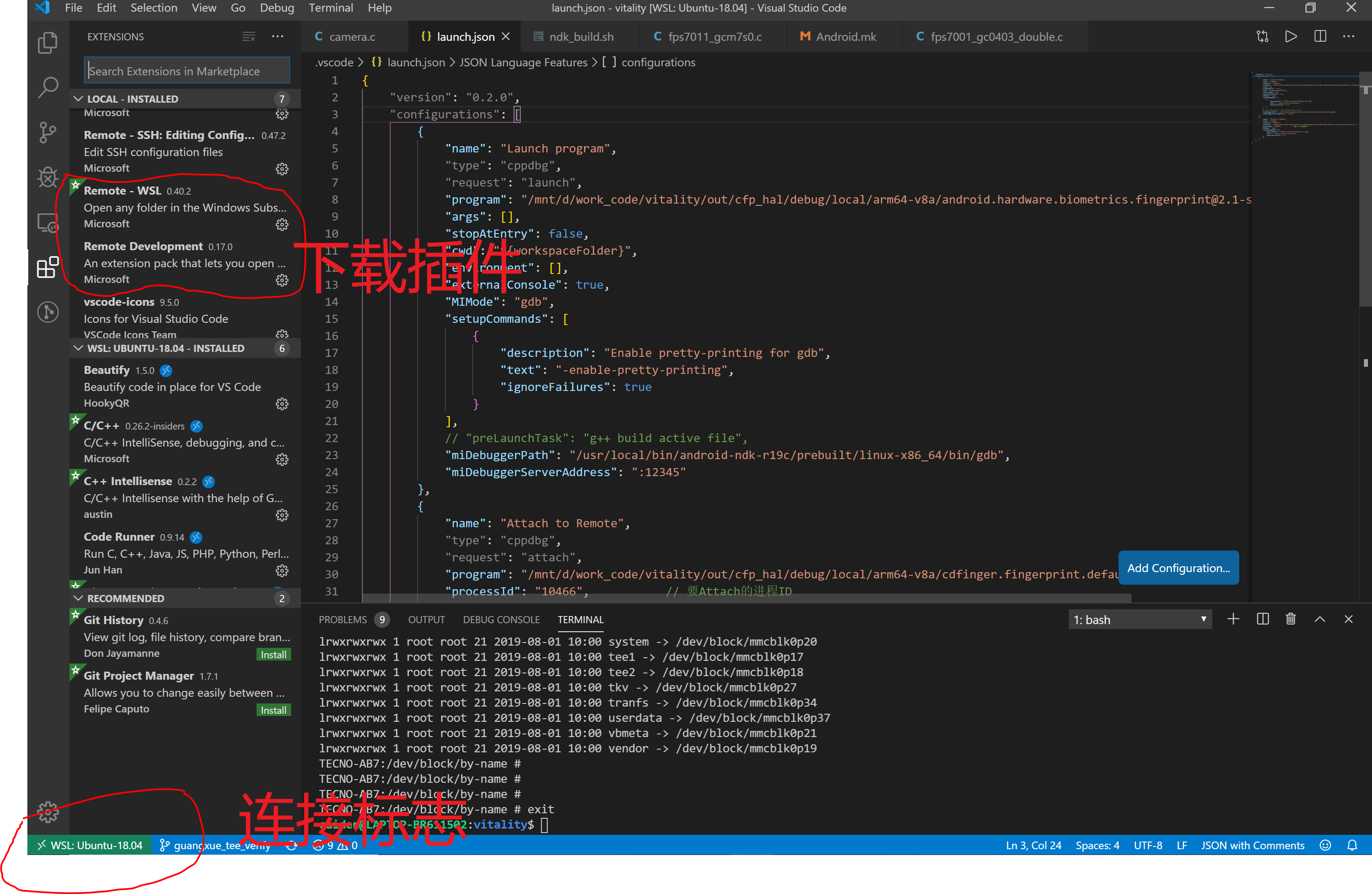Open the Debug view bug icon
Screen dimensions: 1372x894
[x=48, y=177]
